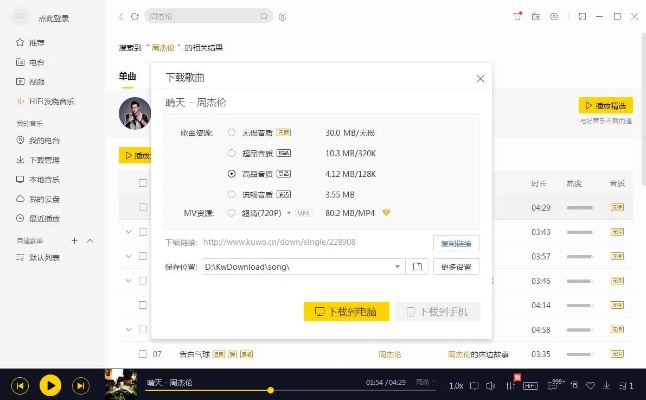Image resolution: width=646 pixels, height=400 pixels.
Task: Go back using the header back arrow
Action: tap(121, 16)
